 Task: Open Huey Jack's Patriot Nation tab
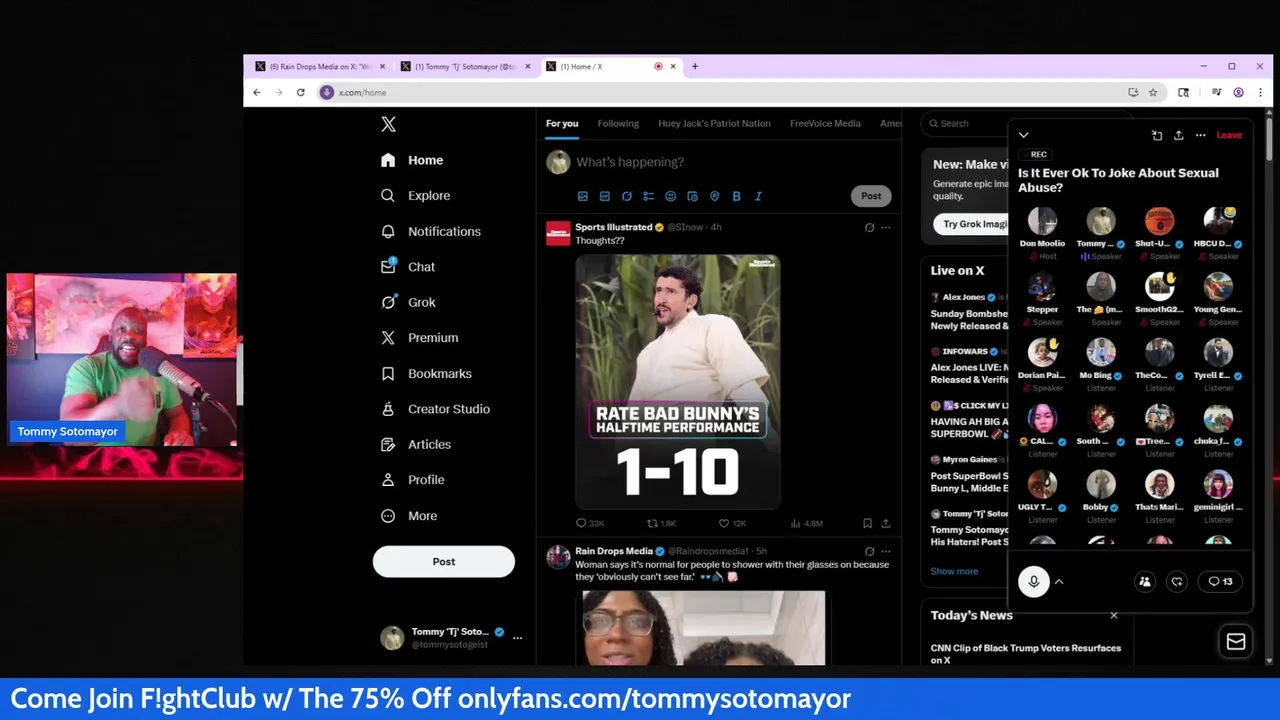point(714,123)
